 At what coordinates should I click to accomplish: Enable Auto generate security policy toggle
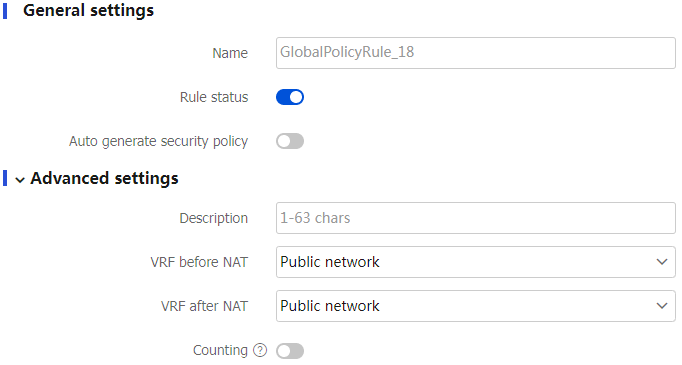290,141
